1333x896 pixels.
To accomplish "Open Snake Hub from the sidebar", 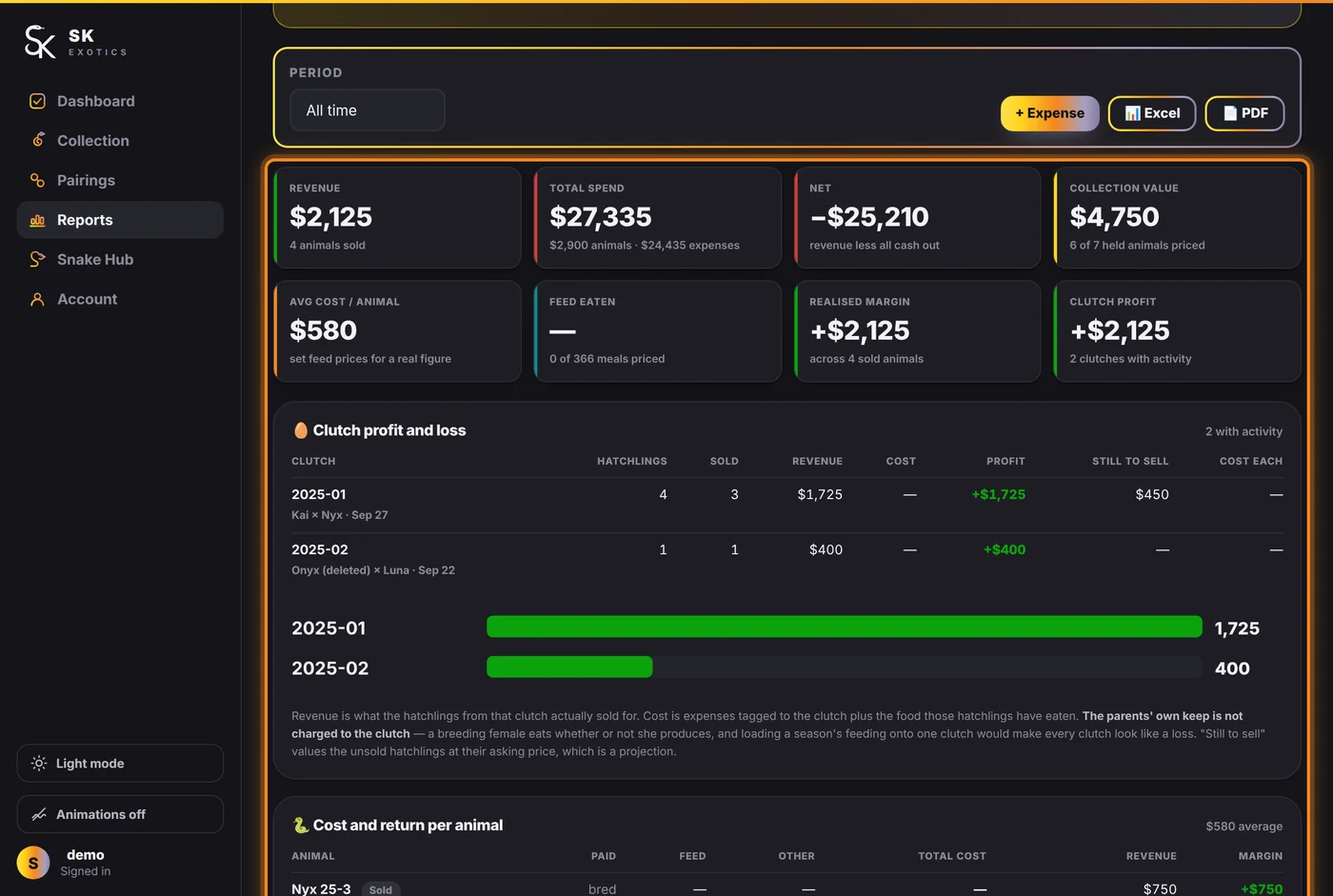I will (x=120, y=259).
